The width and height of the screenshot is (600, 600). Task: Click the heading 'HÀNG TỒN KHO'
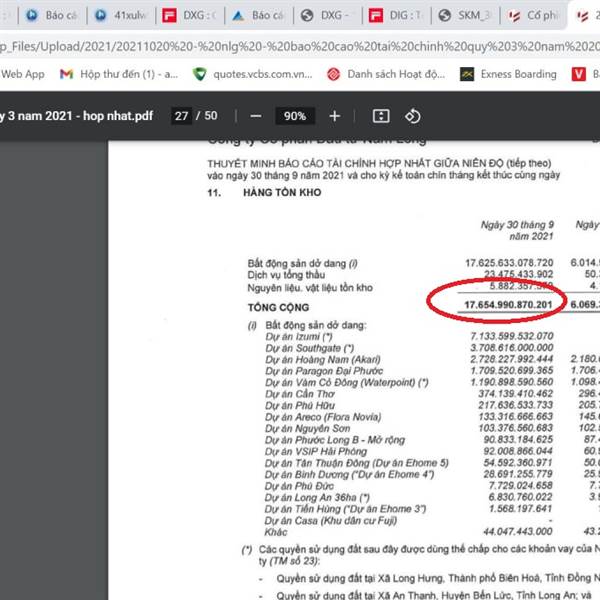(282, 192)
